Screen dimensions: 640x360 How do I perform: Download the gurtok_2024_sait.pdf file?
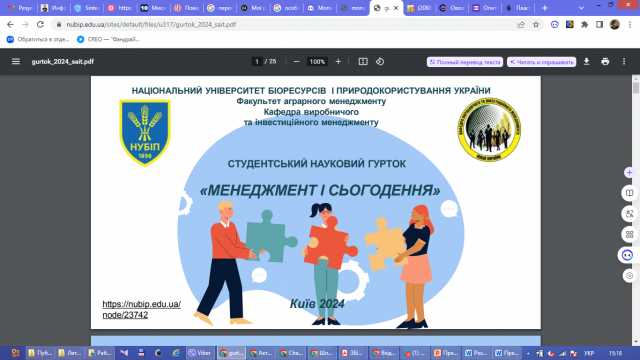coord(587,62)
